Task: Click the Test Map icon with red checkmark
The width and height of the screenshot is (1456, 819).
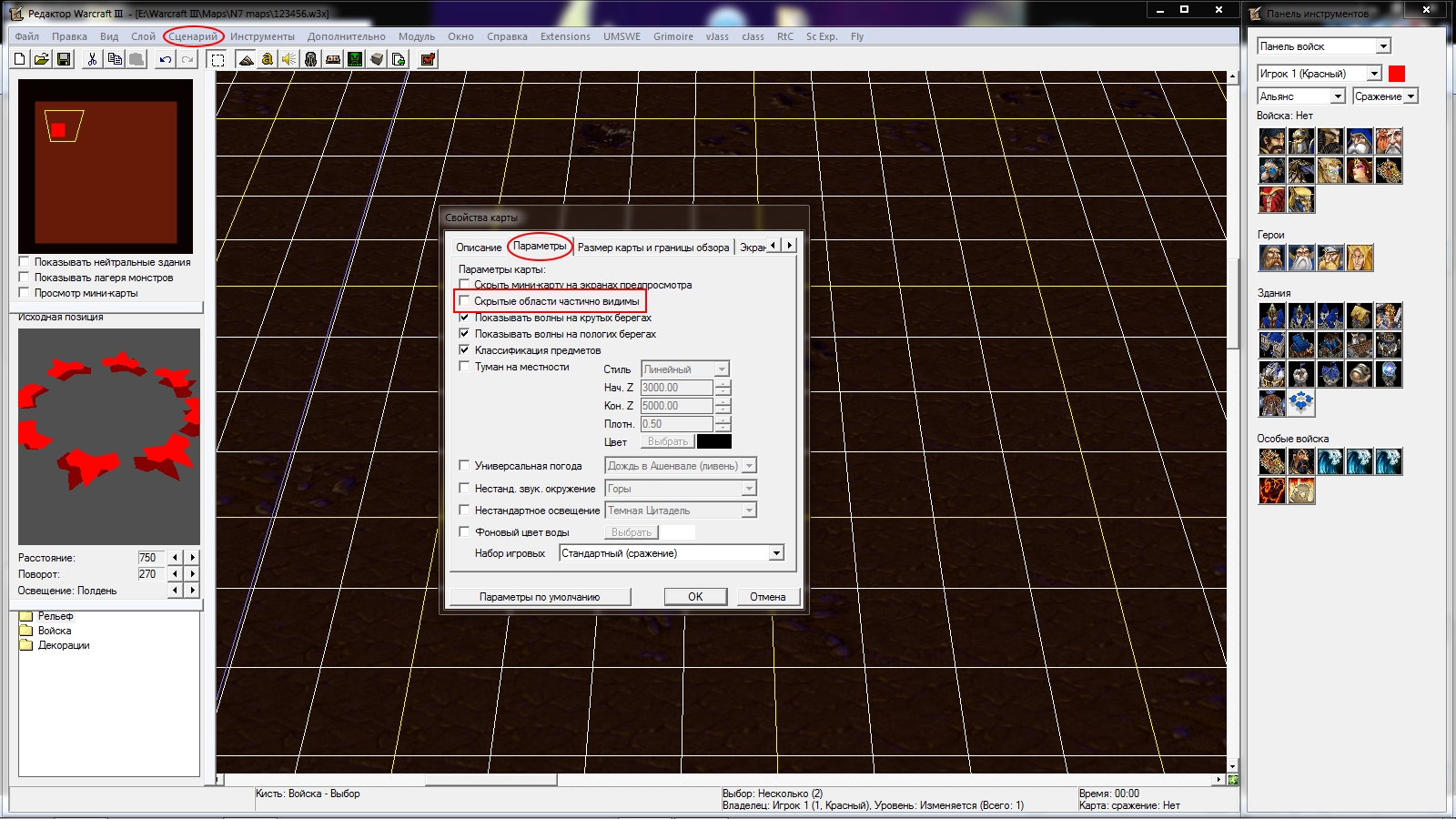Action: point(428,59)
